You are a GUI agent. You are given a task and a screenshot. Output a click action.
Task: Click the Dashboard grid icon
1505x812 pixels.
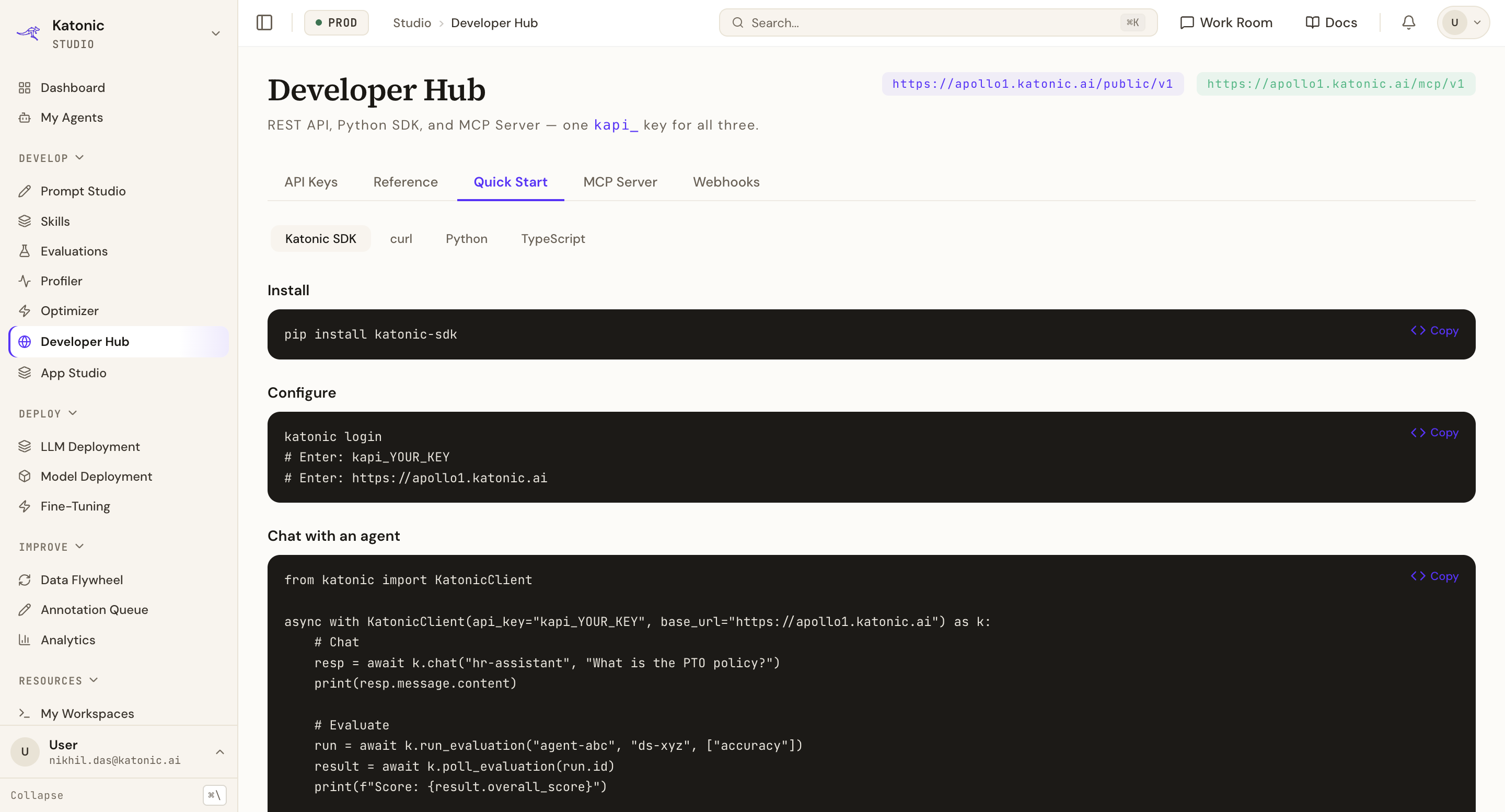coord(25,88)
